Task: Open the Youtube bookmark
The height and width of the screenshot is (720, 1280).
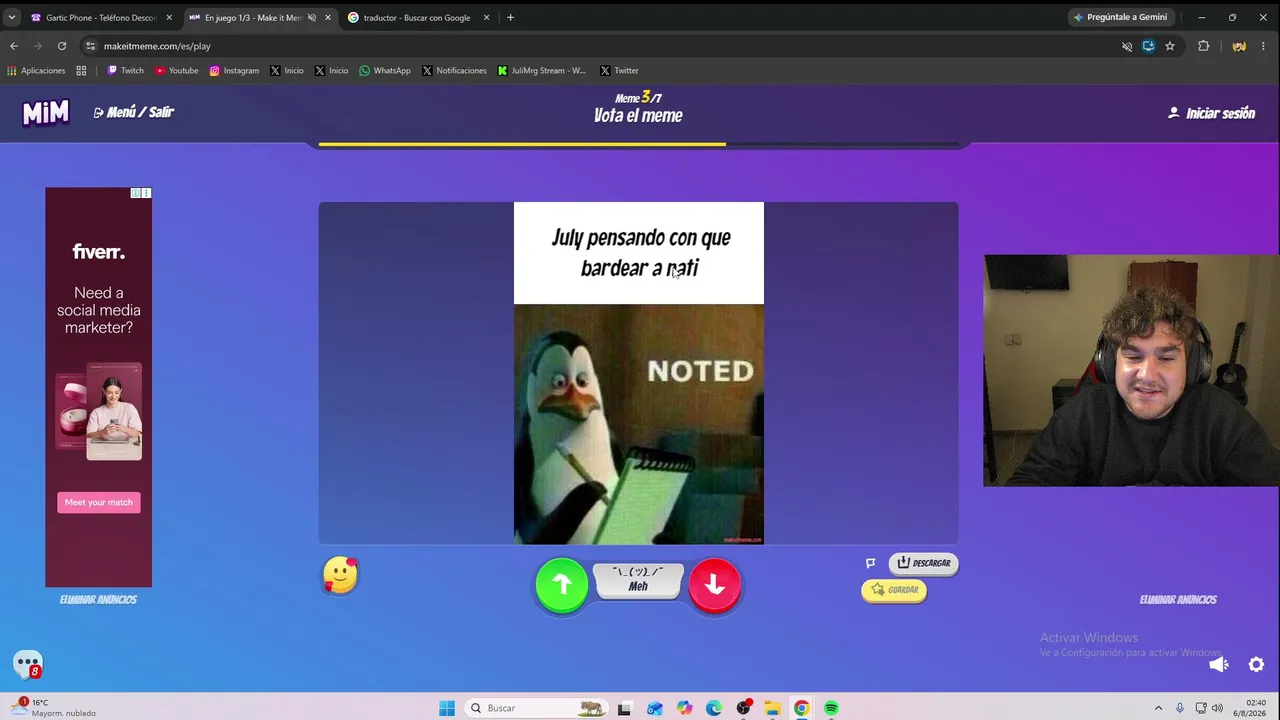Action: [x=177, y=71]
